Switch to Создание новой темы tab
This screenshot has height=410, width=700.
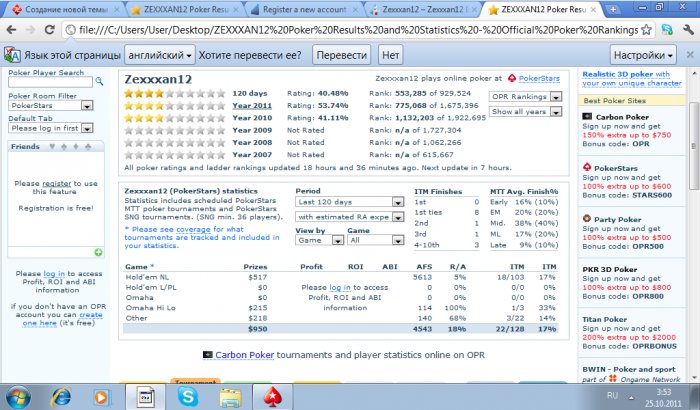coord(65,9)
